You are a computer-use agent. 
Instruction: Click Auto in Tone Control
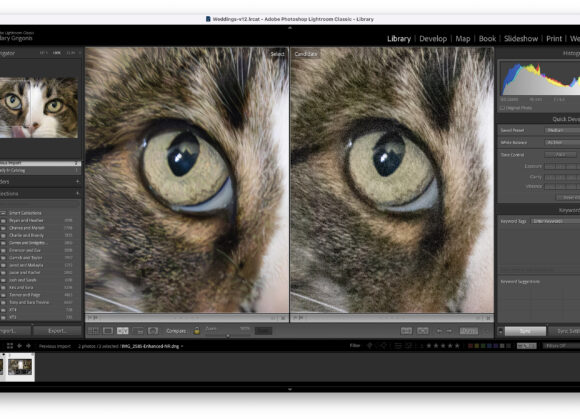click(560, 155)
